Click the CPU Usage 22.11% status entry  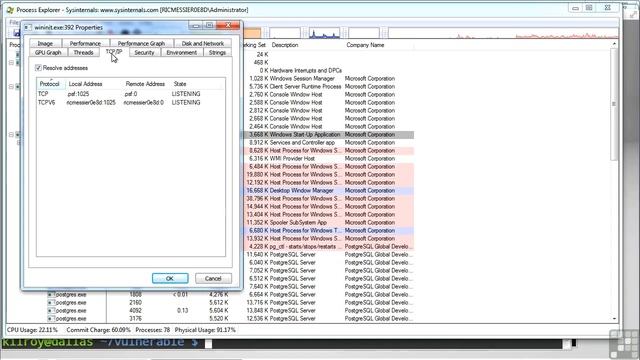[x=32, y=330]
